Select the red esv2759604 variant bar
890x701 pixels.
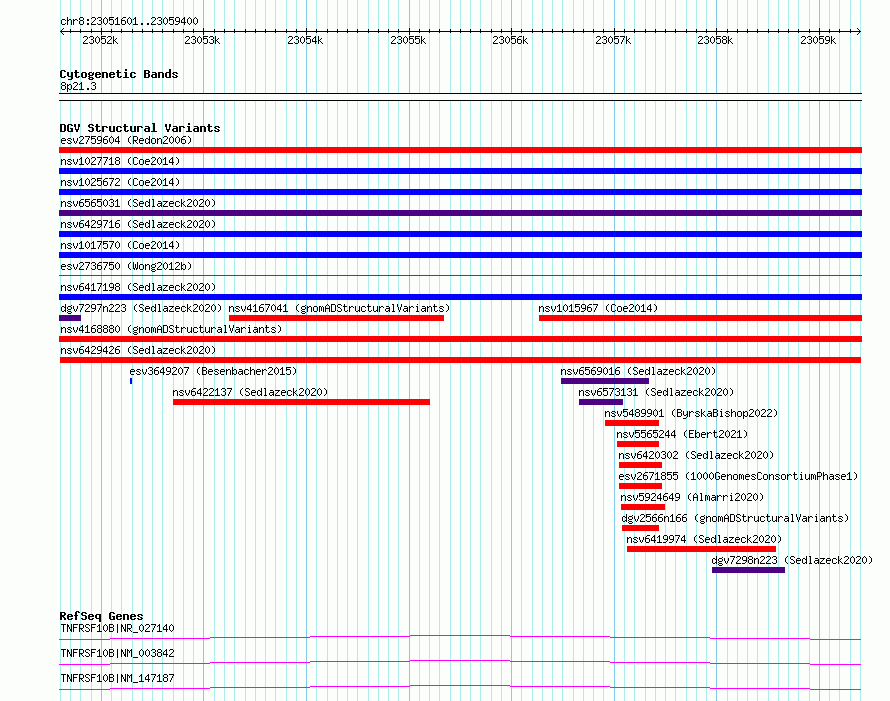(460, 150)
